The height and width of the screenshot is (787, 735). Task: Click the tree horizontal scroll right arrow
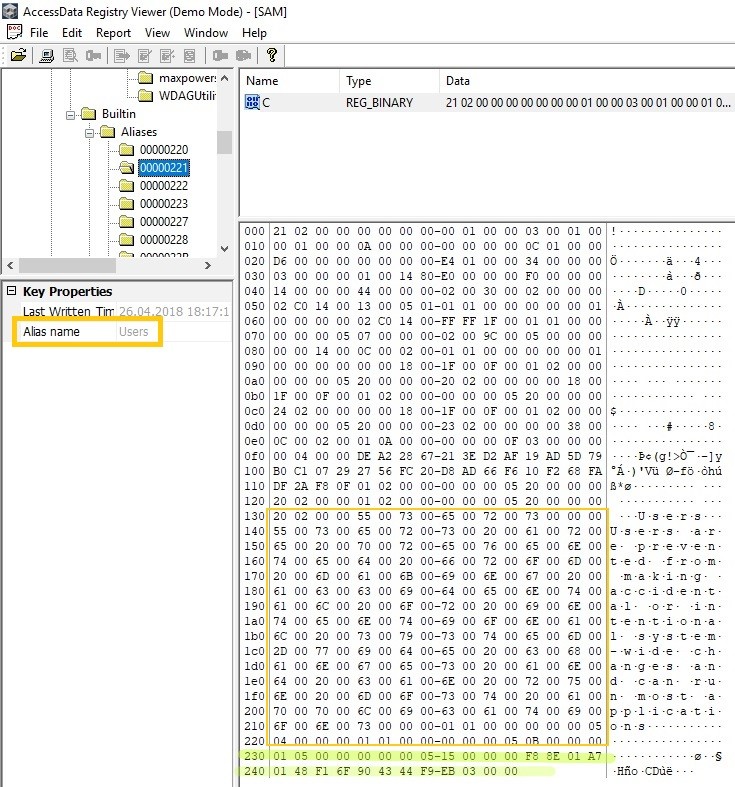tap(208, 266)
